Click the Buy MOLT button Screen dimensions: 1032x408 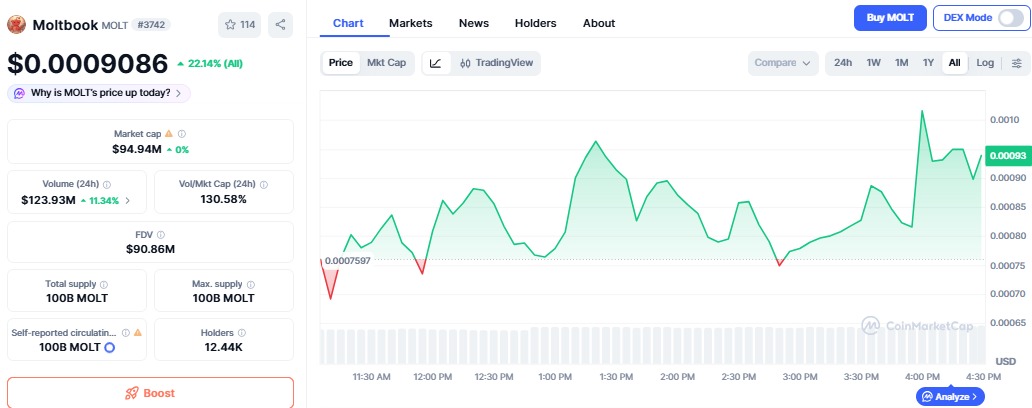click(889, 18)
